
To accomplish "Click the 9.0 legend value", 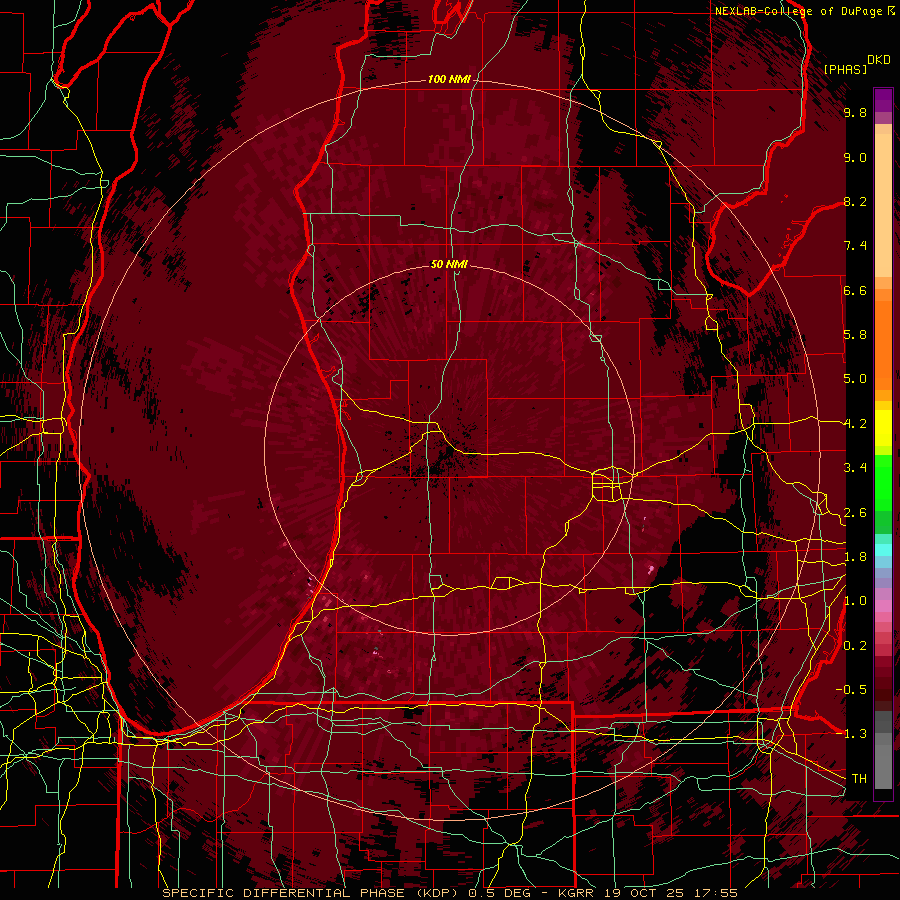I will (x=855, y=157).
